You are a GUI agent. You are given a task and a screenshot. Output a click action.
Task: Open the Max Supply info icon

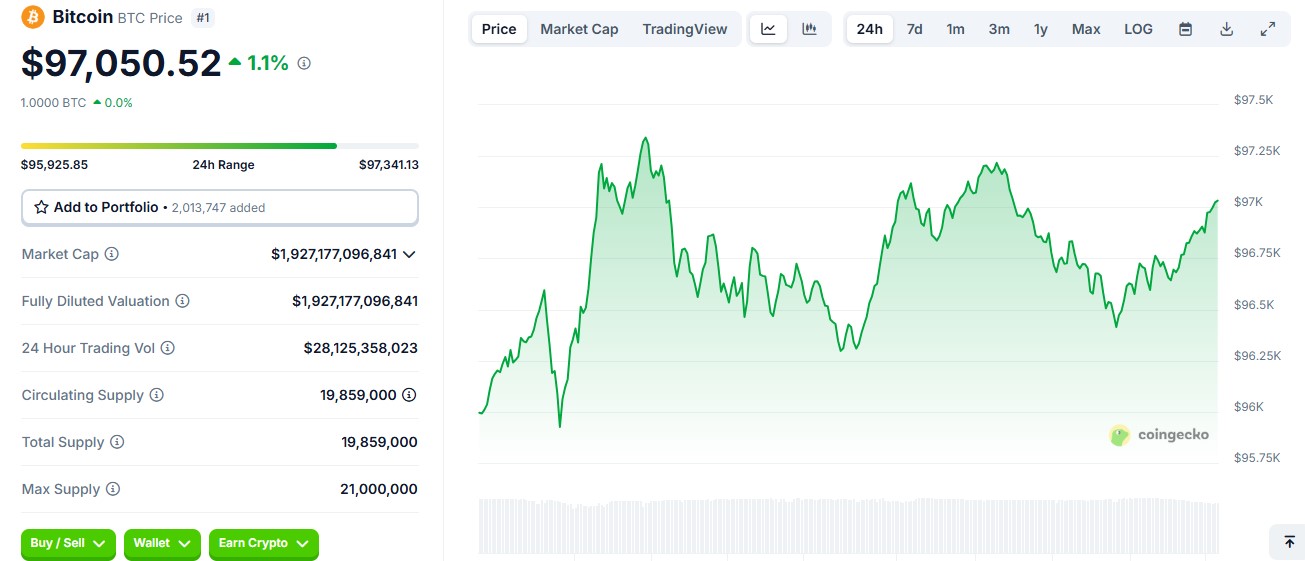point(113,489)
